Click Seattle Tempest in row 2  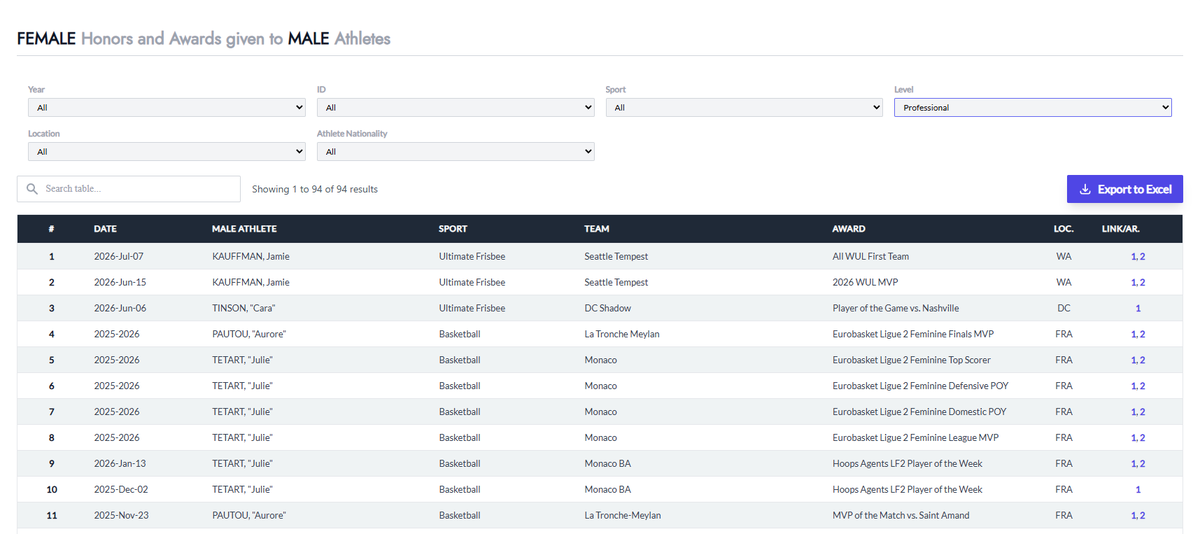[616, 282]
